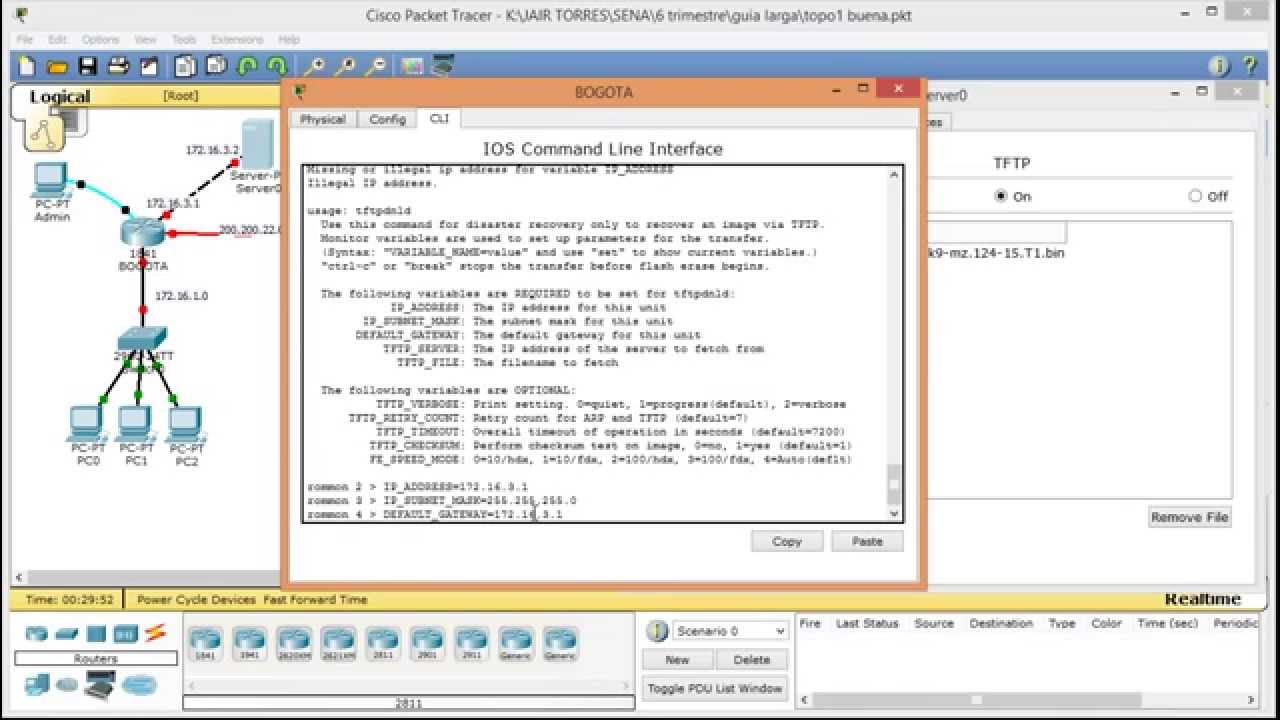Select the WAN Emulation cloud icon
This screenshot has height=720, width=1280.
coord(67,685)
